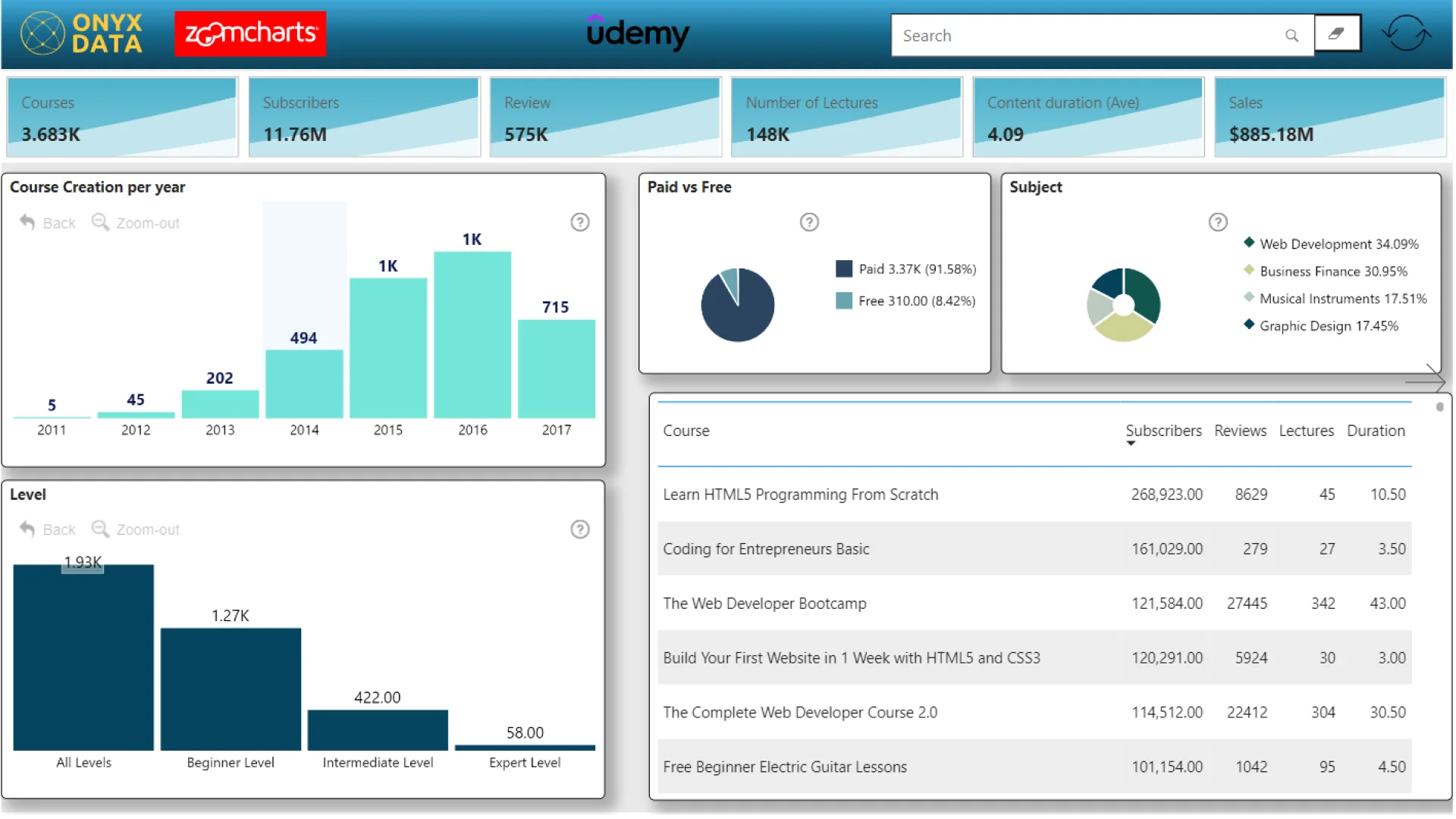Click reviews value 27445
This screenshot has width=1456, height=819.
point(1247,604)
